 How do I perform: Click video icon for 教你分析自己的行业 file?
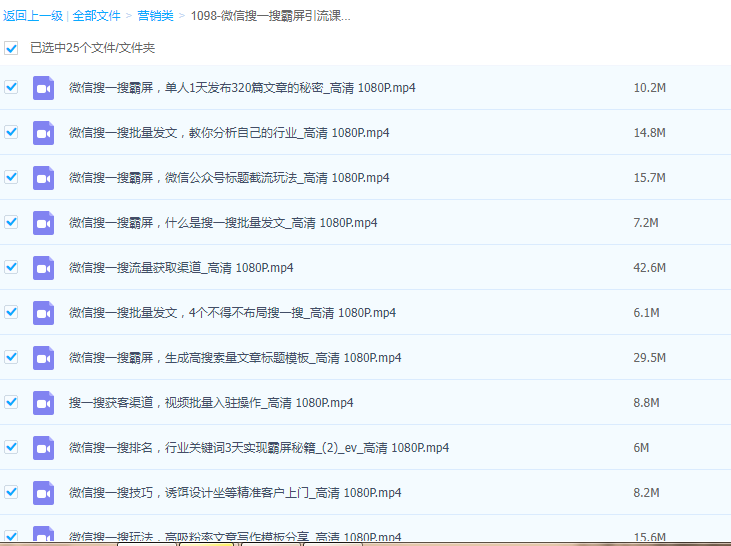coord(43,133)
